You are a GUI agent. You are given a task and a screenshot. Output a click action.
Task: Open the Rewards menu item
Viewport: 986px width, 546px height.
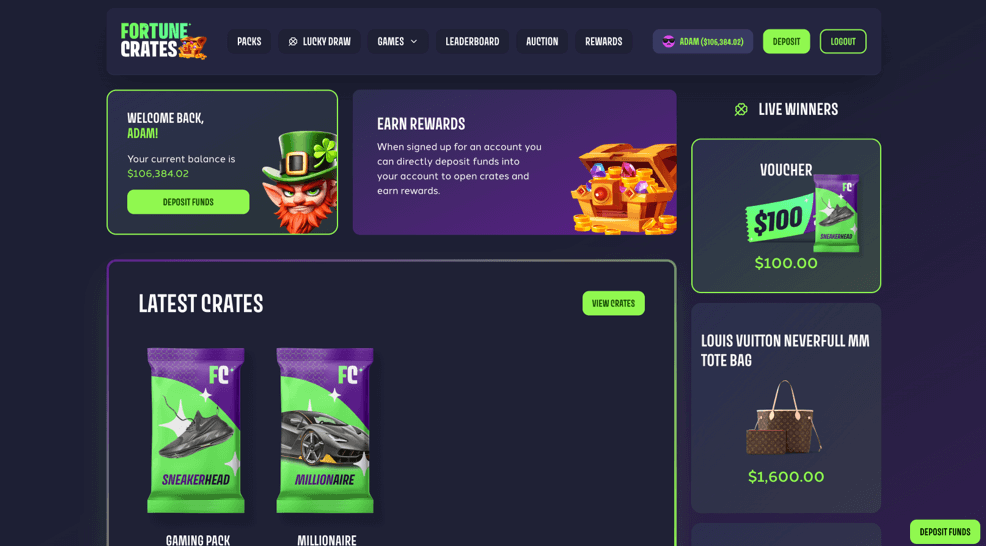(604, 42)
